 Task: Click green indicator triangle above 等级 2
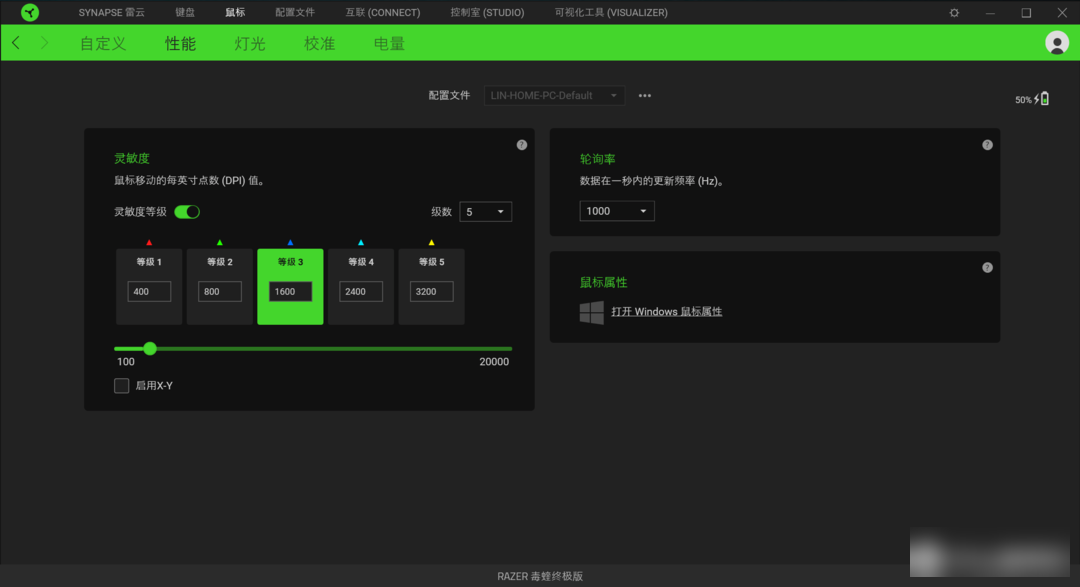pyautogui.click(x=220, y=243)
